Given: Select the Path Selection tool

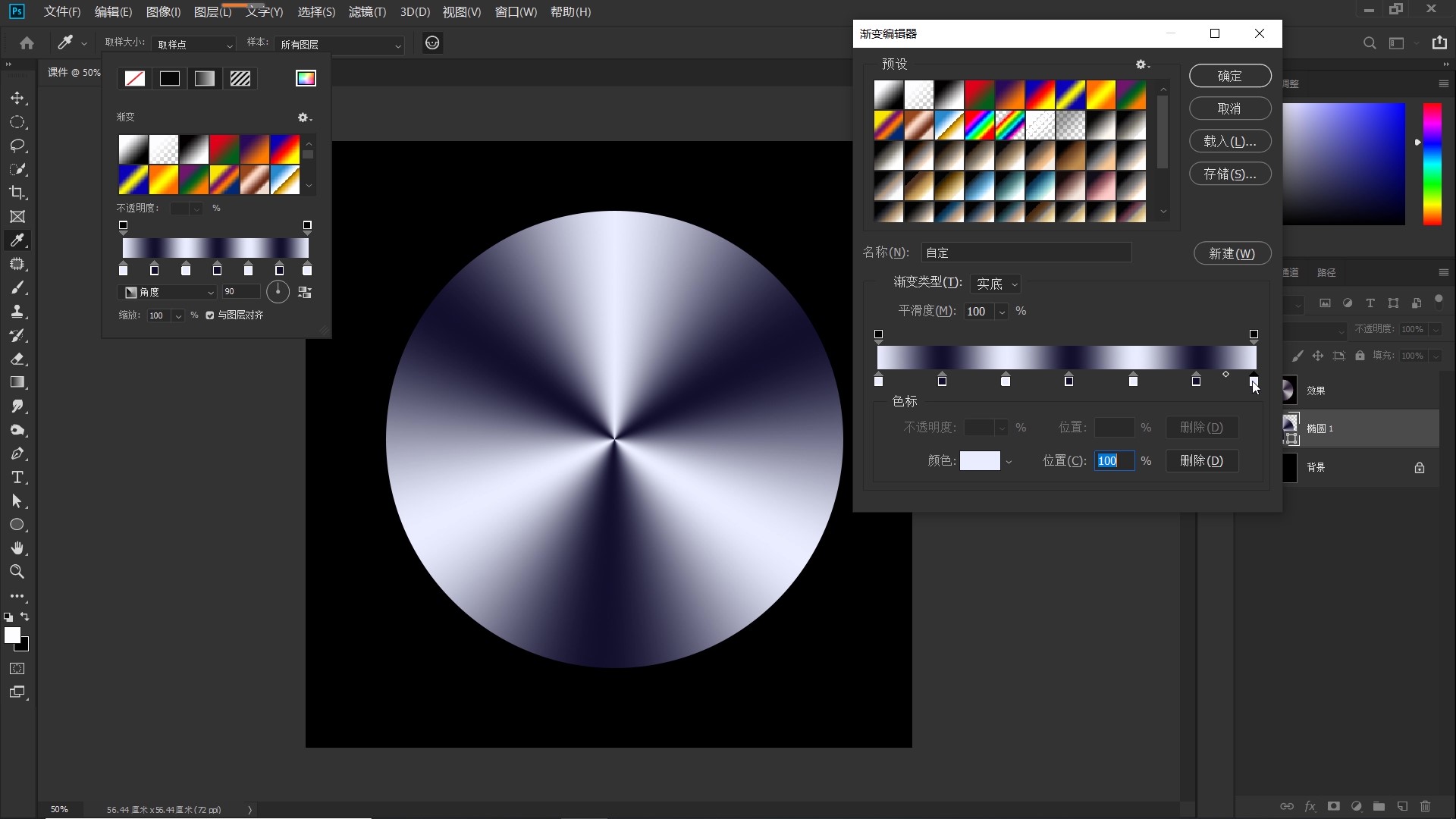Looking at the screenshot, I should pos(17,501).
